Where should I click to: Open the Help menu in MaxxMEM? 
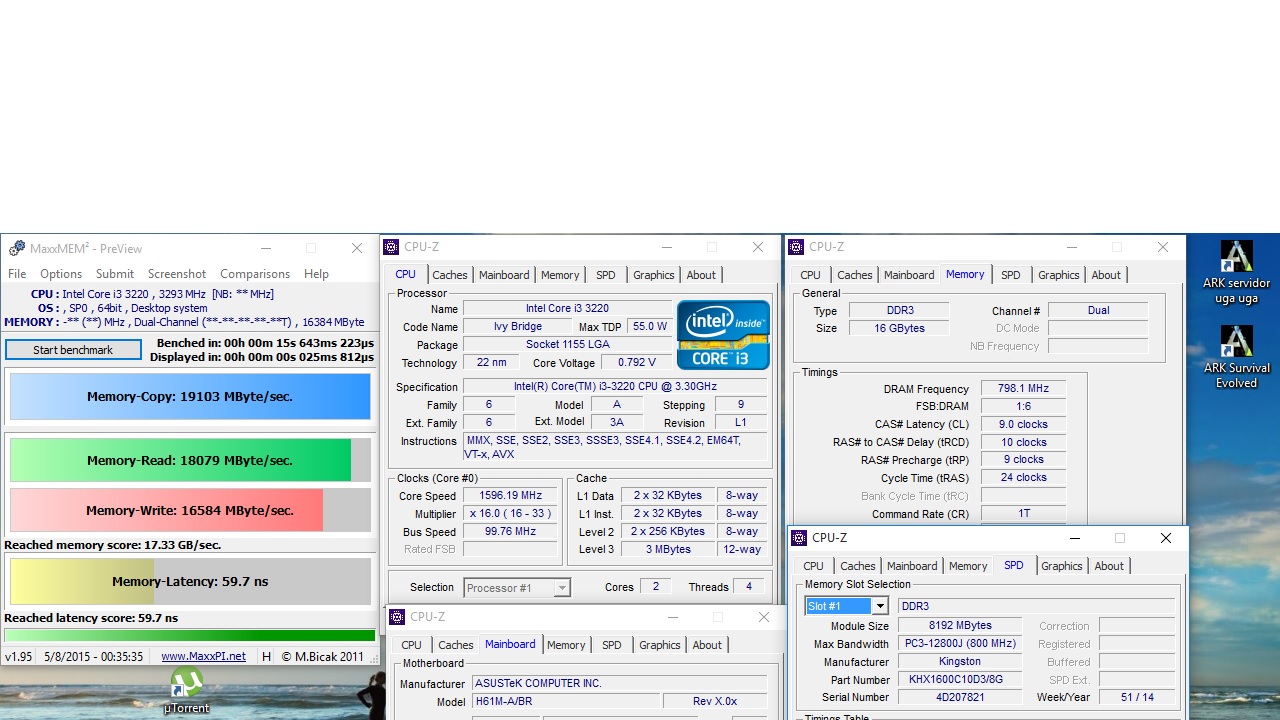(x=316, y=274)
